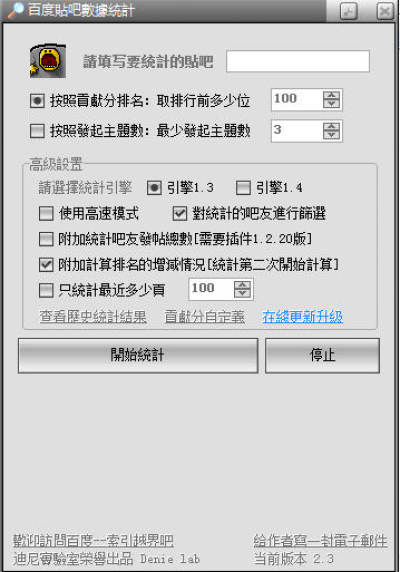Image resolution: width=400 pixels, height=572 pixels.
Task: Close the 百度貼吧數據統計 window
Action: click(x=385, y=11)
